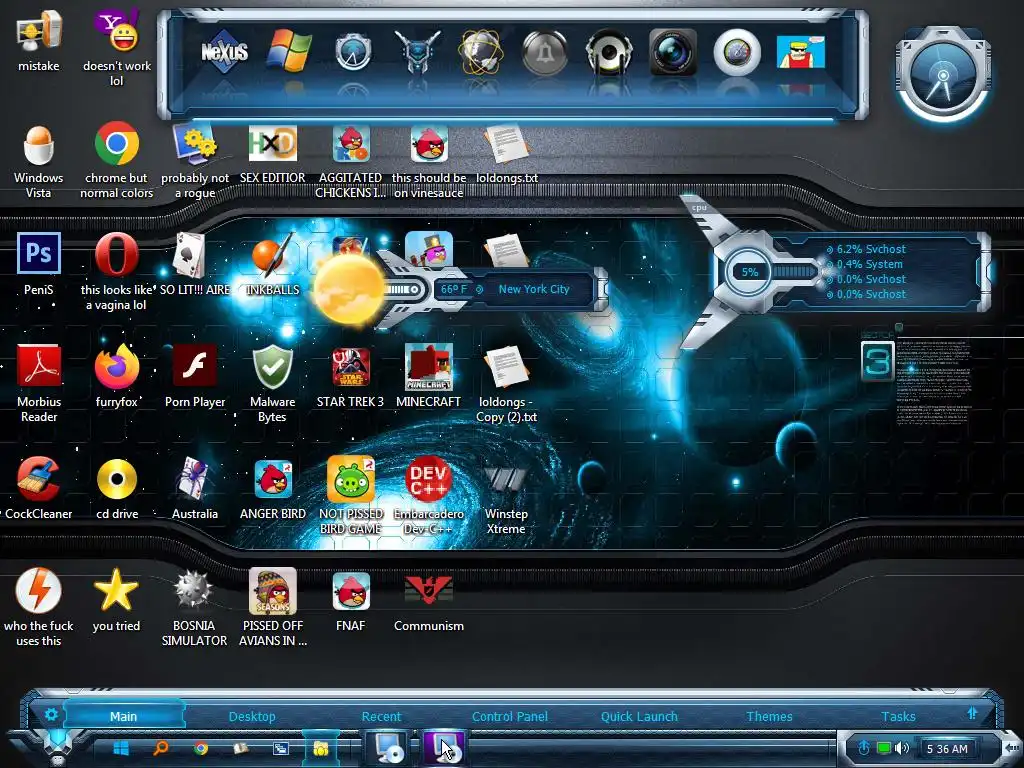Viewport: 1024px width, 768px height.
Task: Open the Nexus logo icon in the dock
Action: [x=224, y=52]
